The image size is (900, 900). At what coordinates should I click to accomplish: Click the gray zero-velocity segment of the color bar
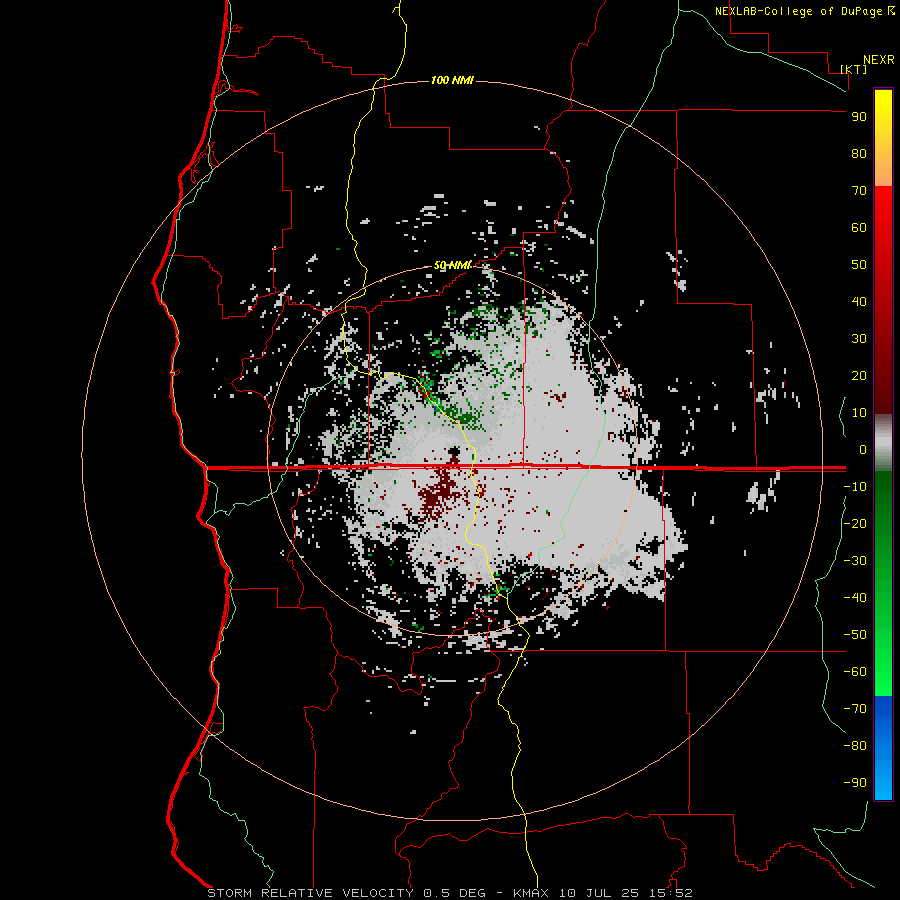883,443
